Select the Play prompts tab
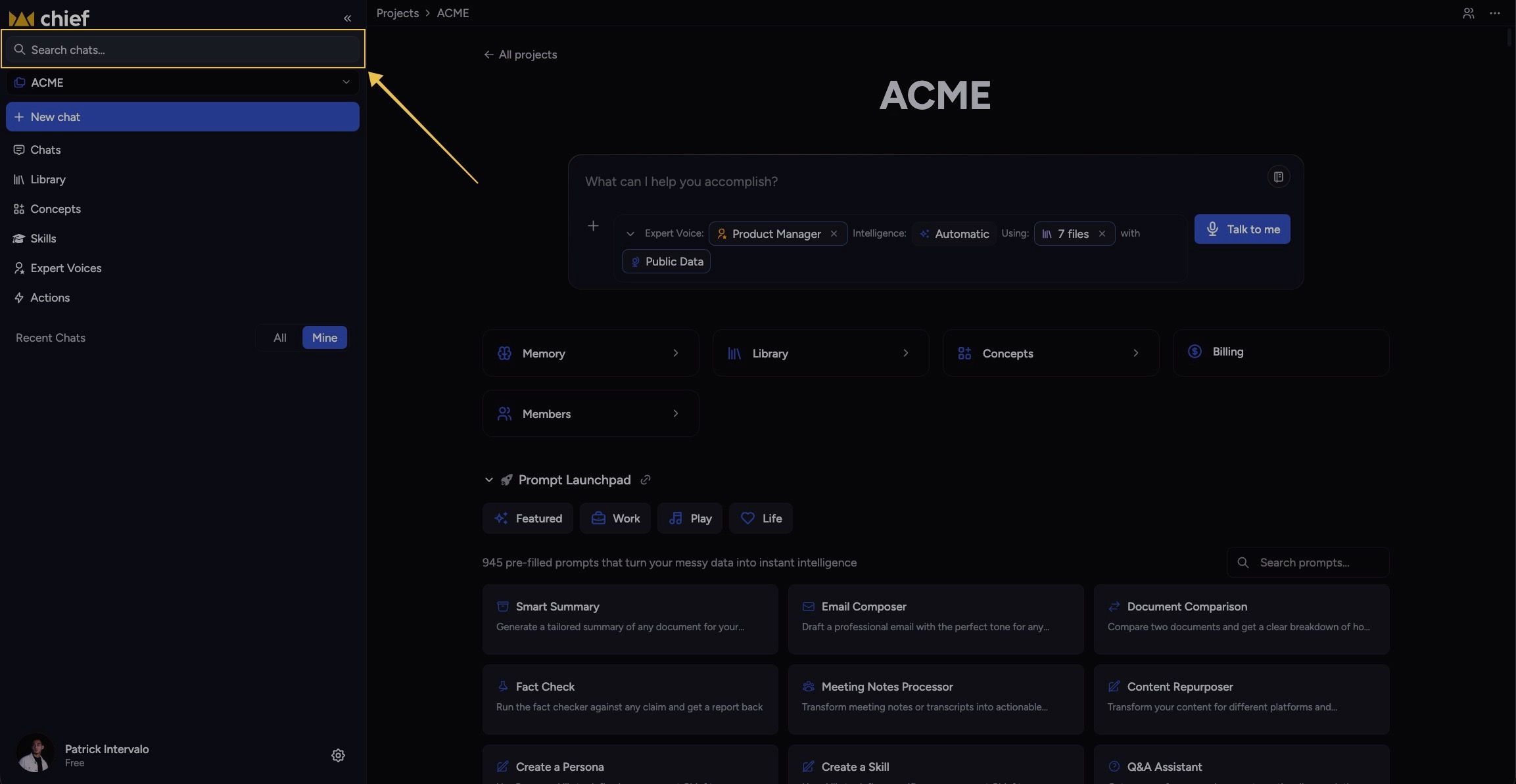 pyautogui.click(x=690, y=519)
